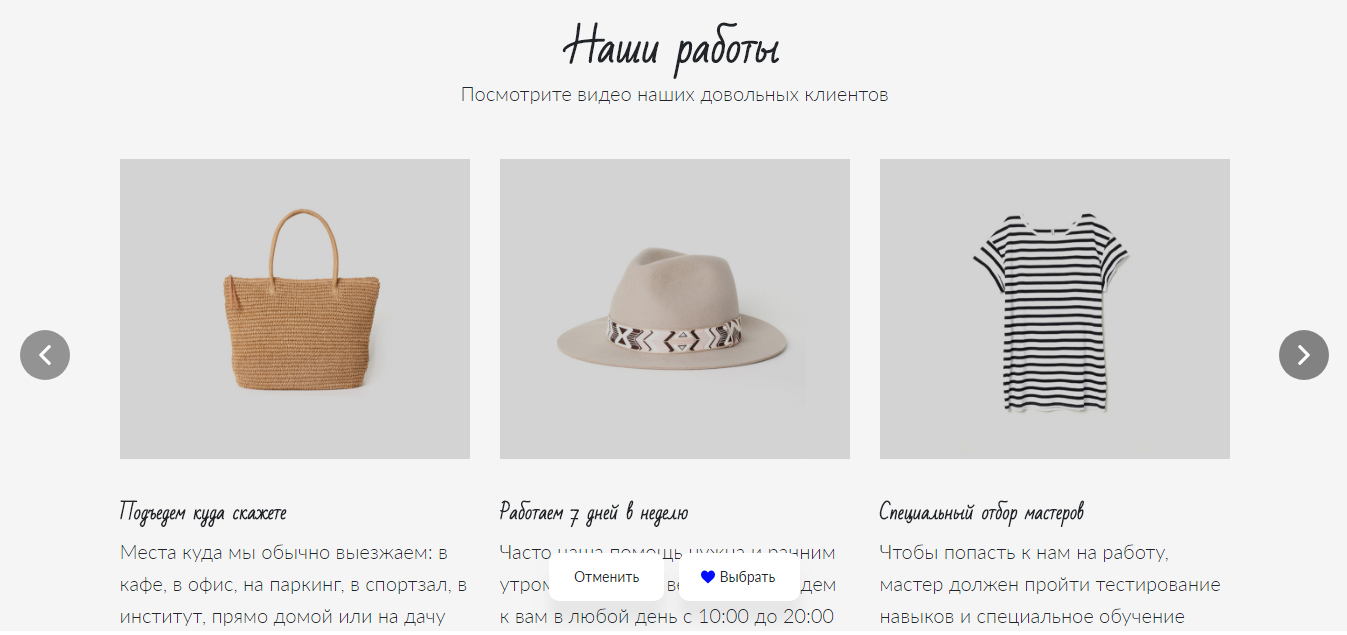Click the paragraph starting Чтобы попасть к нам
The width and height of the screenshot is (1347, 635).
point(1051,584)
